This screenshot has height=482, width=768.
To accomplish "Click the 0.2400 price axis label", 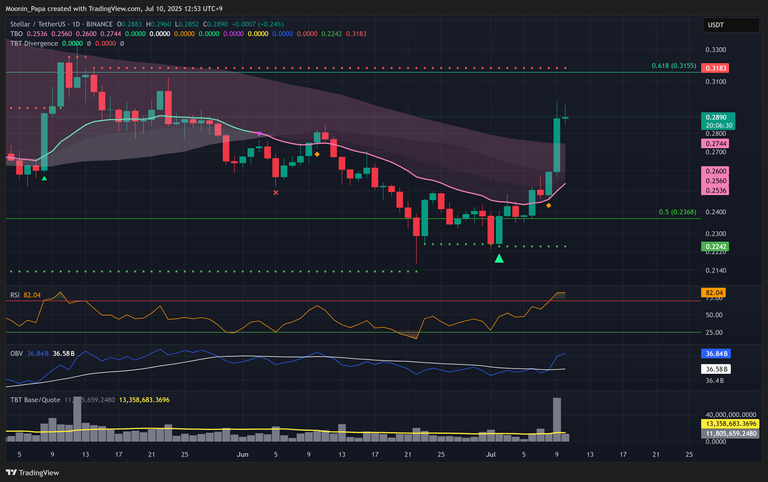I will (x=716, y=212).
